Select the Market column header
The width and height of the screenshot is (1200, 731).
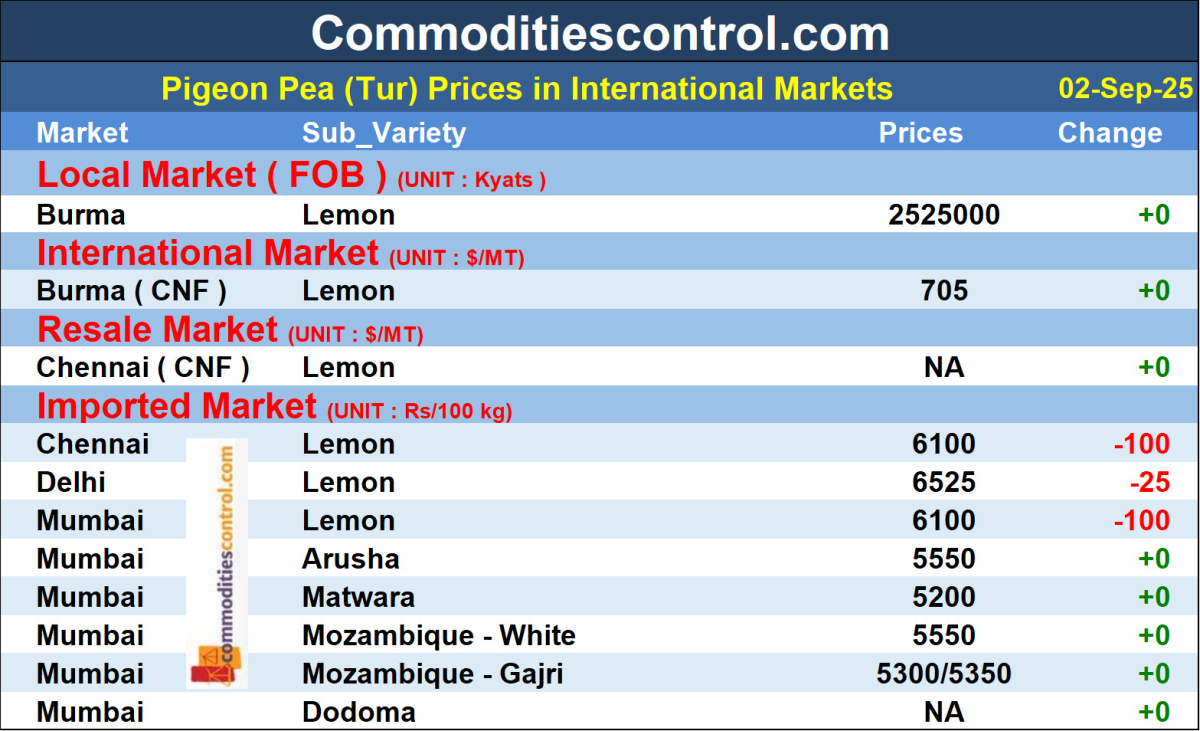coord(83,133)
